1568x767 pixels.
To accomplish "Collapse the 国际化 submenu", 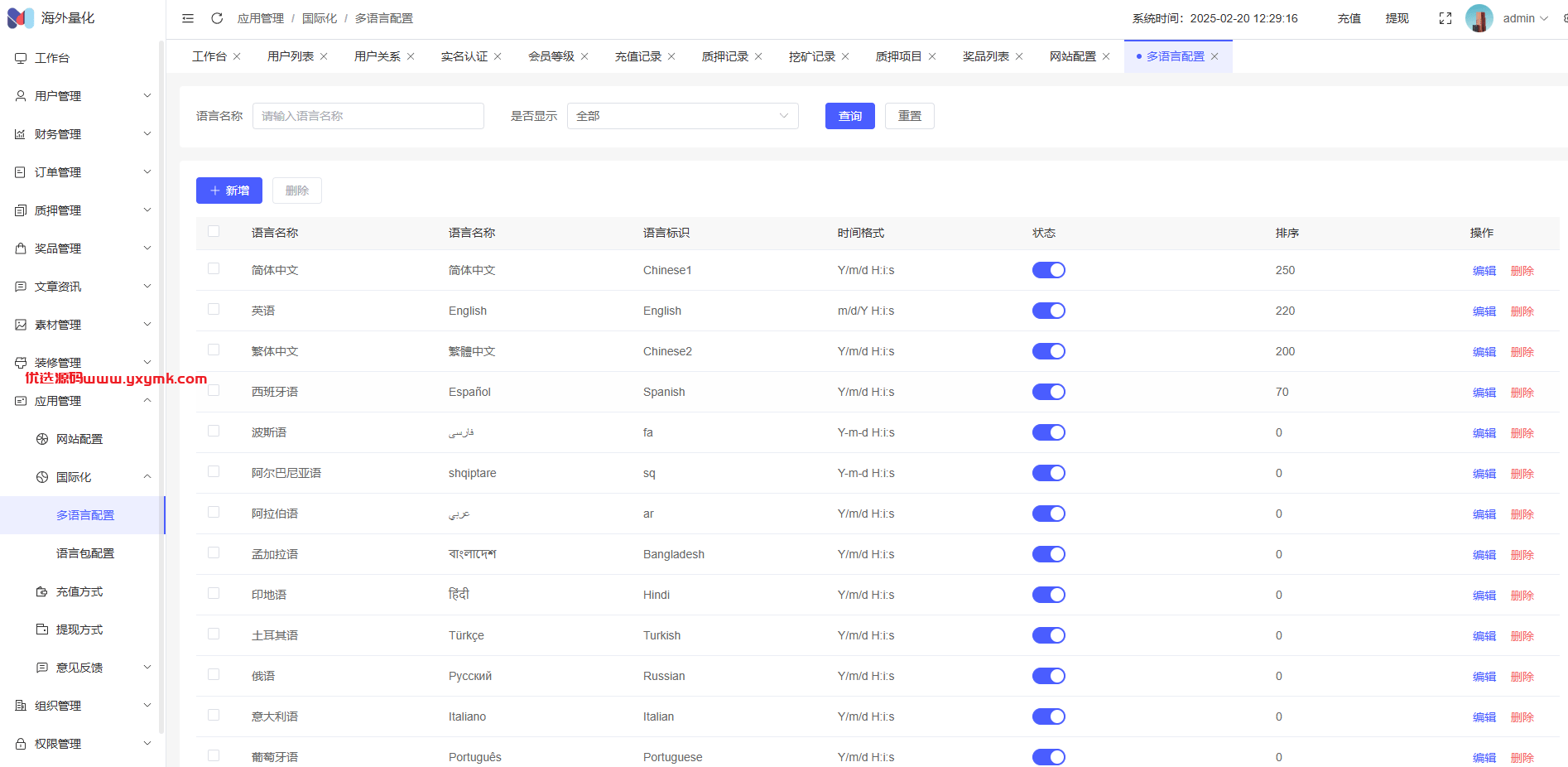I will [83, 477].
